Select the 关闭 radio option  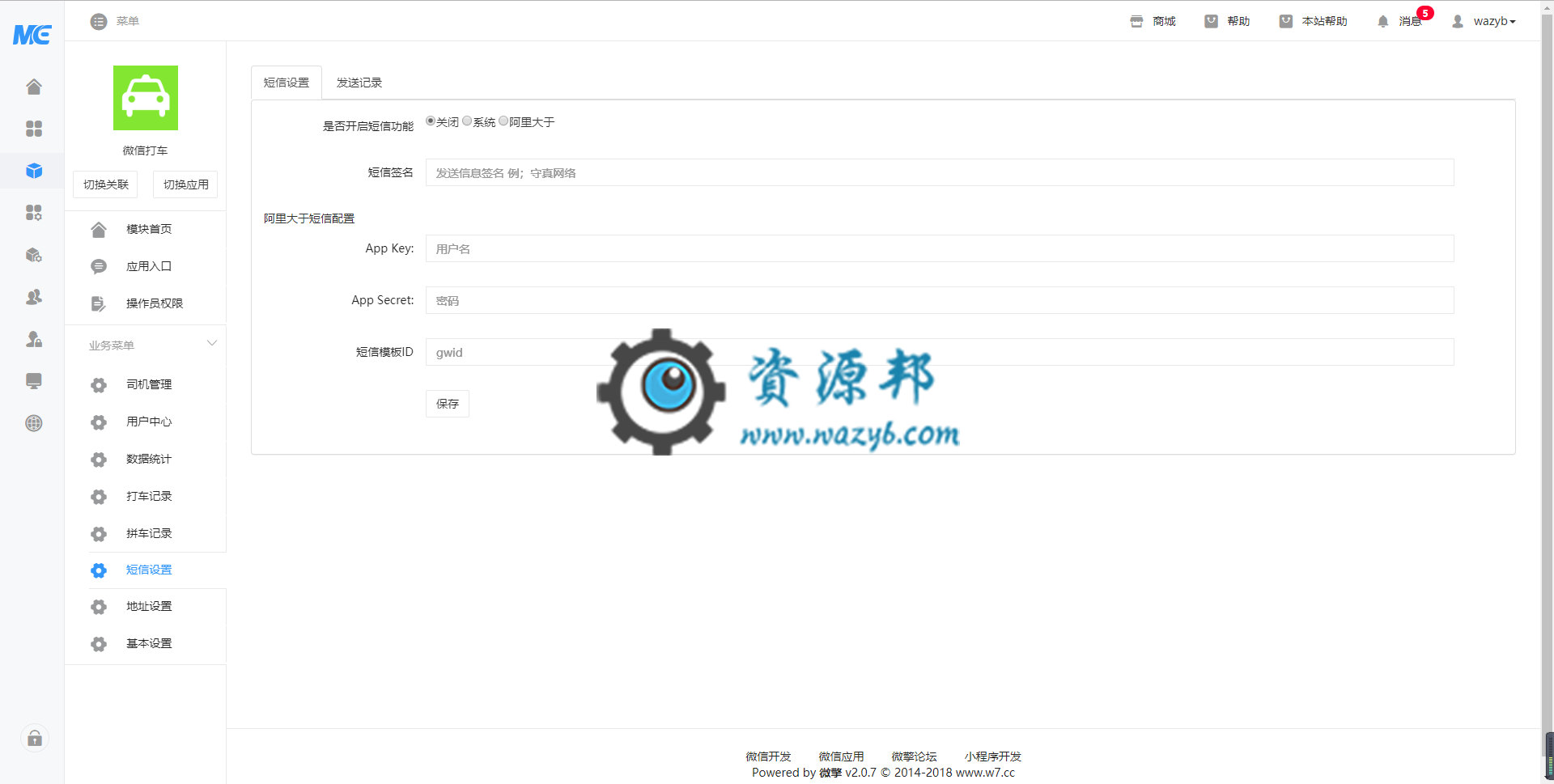coord(431,121)
